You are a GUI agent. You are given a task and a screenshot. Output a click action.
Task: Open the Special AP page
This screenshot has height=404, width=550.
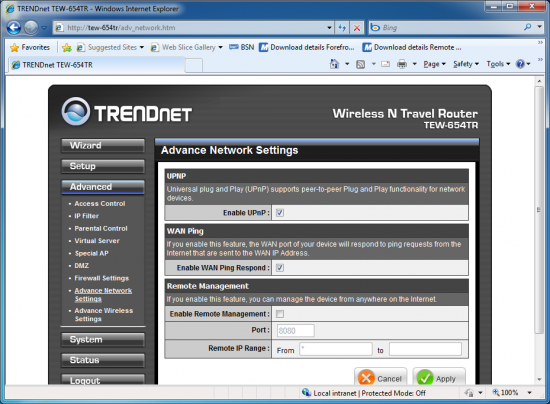(x=91, y=253)
